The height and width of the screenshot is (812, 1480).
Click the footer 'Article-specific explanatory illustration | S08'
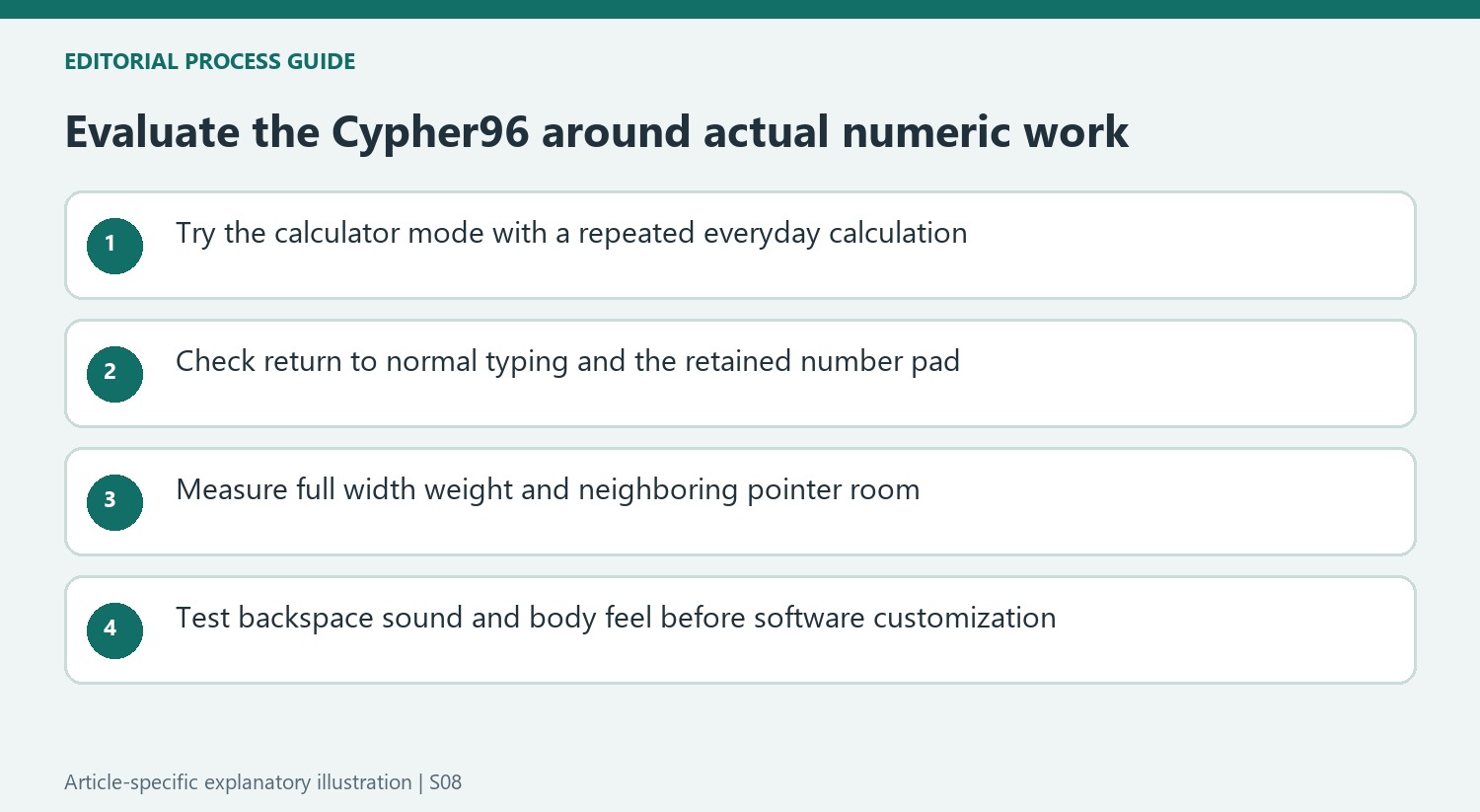click(x=263, y=782)
